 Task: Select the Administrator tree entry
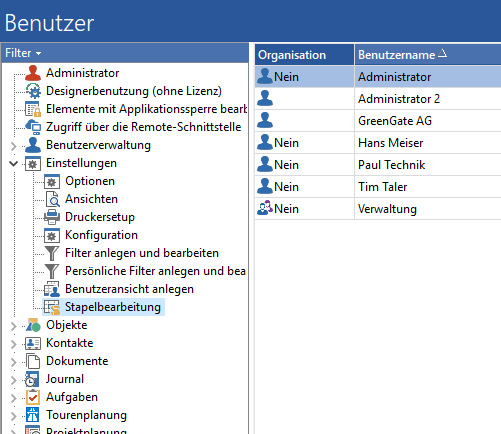[82, 73]
